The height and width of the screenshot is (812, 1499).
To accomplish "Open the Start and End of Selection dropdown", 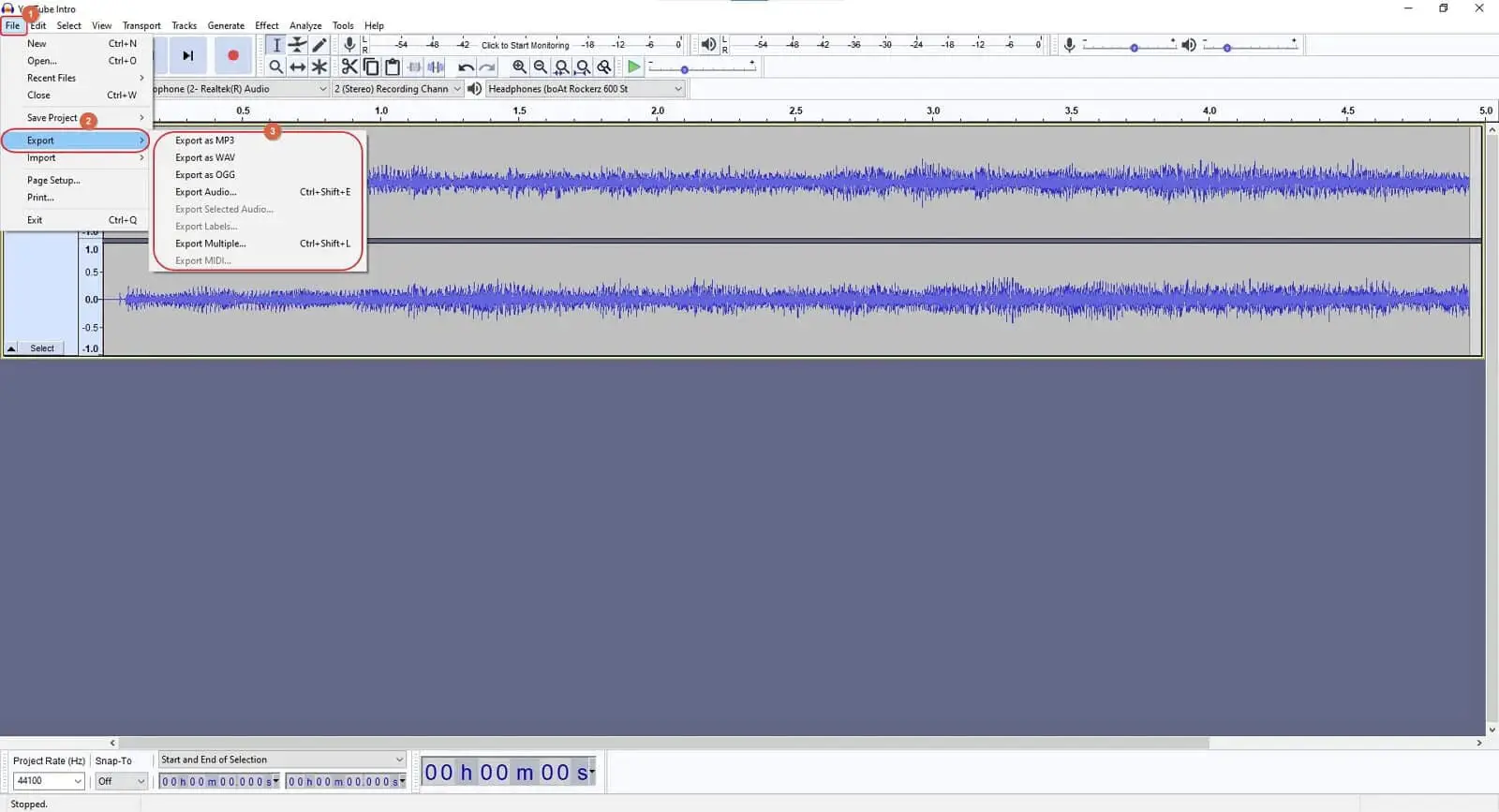I will [282, 760].
